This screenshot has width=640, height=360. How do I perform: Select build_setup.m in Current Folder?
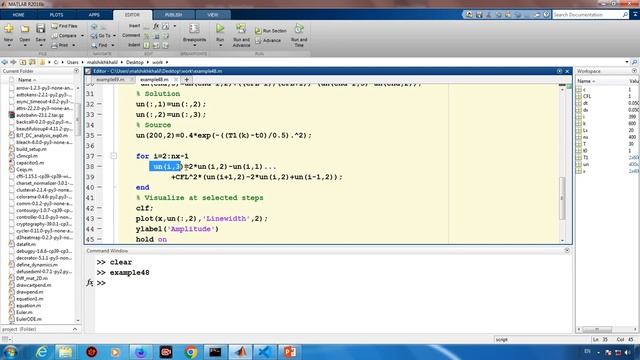[31, 149]
